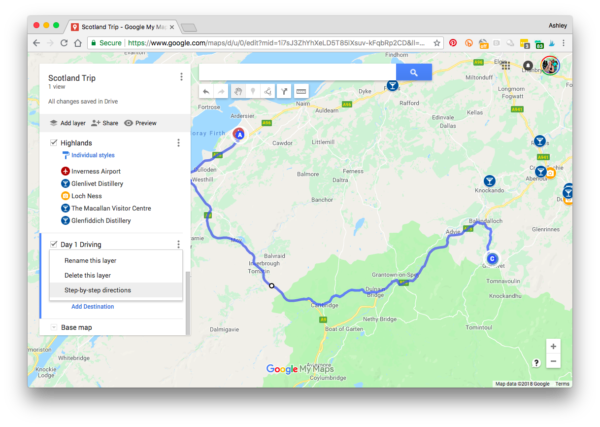Open Google notifications bell icon
The image size is (600, 427).
pos(528,65)
